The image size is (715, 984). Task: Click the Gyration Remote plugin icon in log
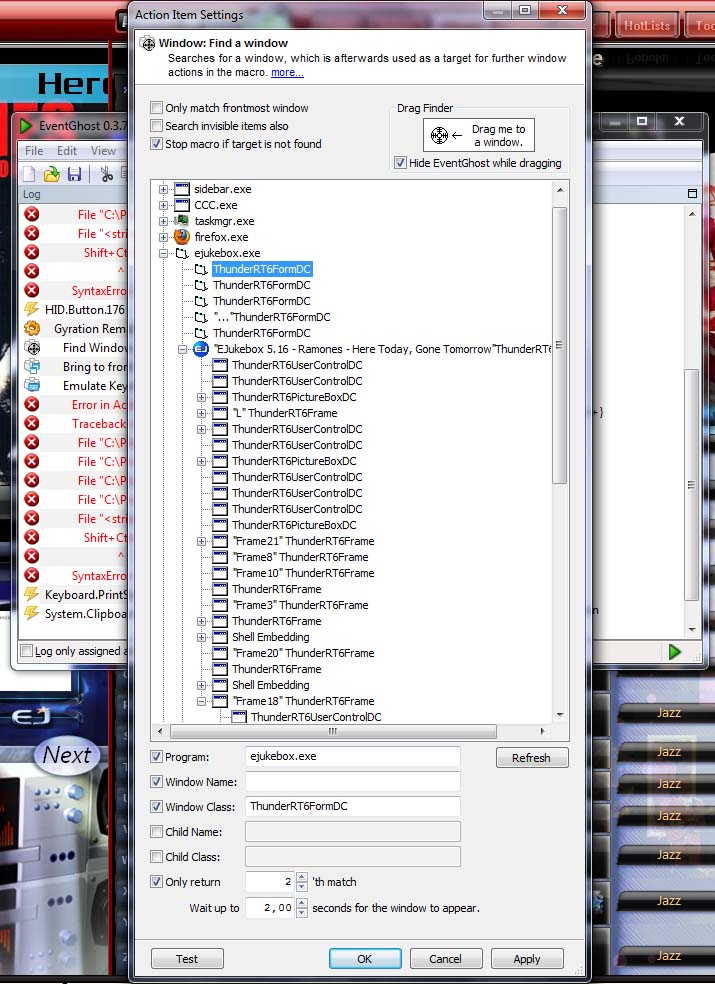32,328
